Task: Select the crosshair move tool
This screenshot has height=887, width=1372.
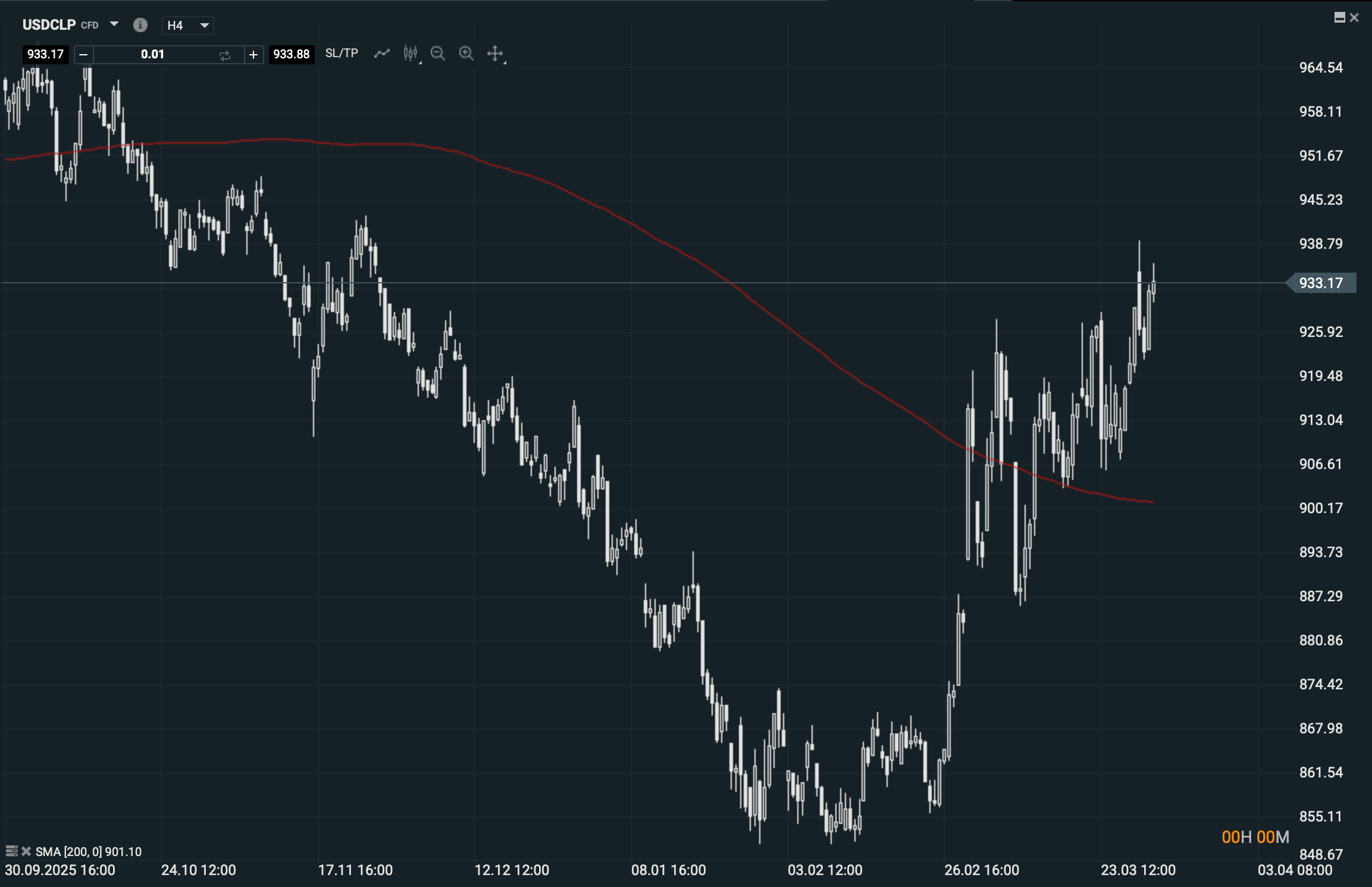Action: pyautogui.click(x=496, y=54)
